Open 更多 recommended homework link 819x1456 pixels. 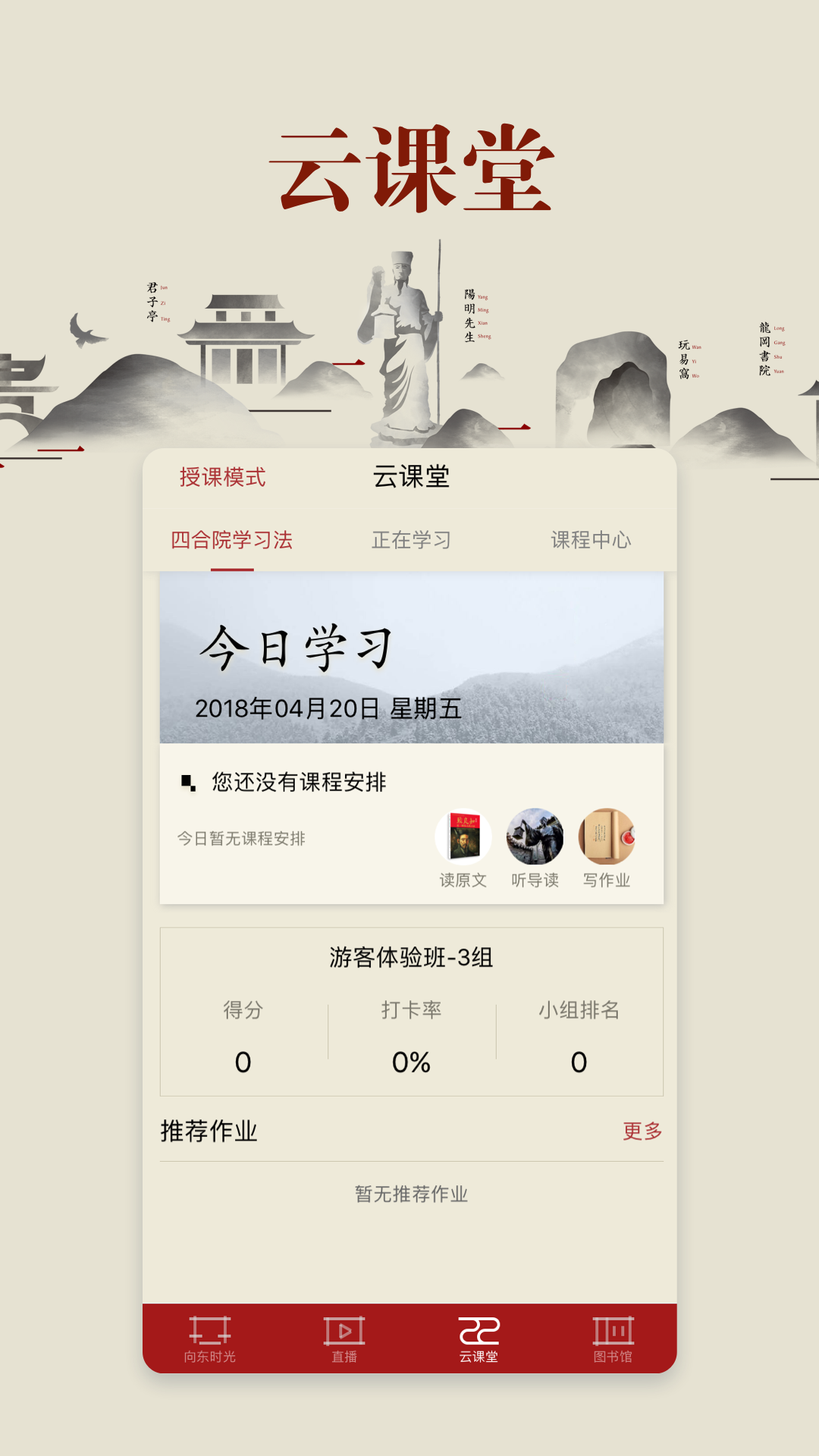[642, 1131]
